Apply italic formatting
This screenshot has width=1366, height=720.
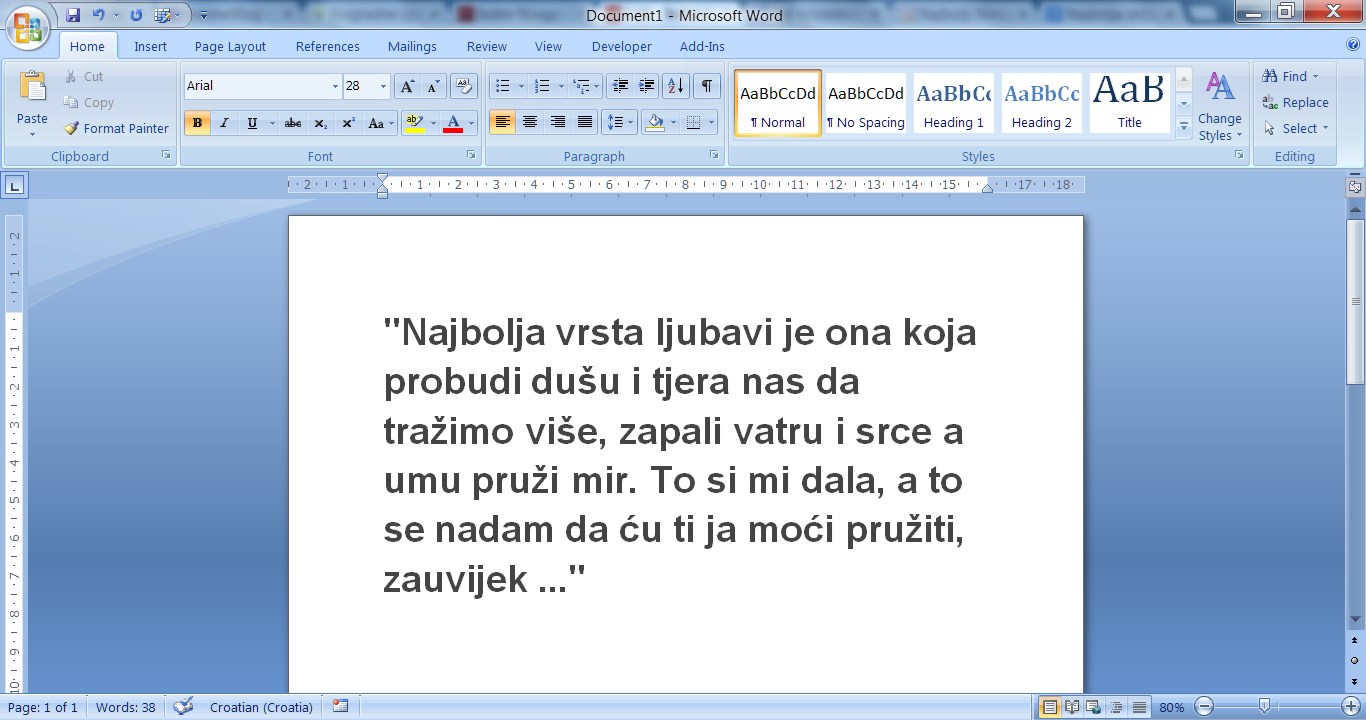(223, 123)
